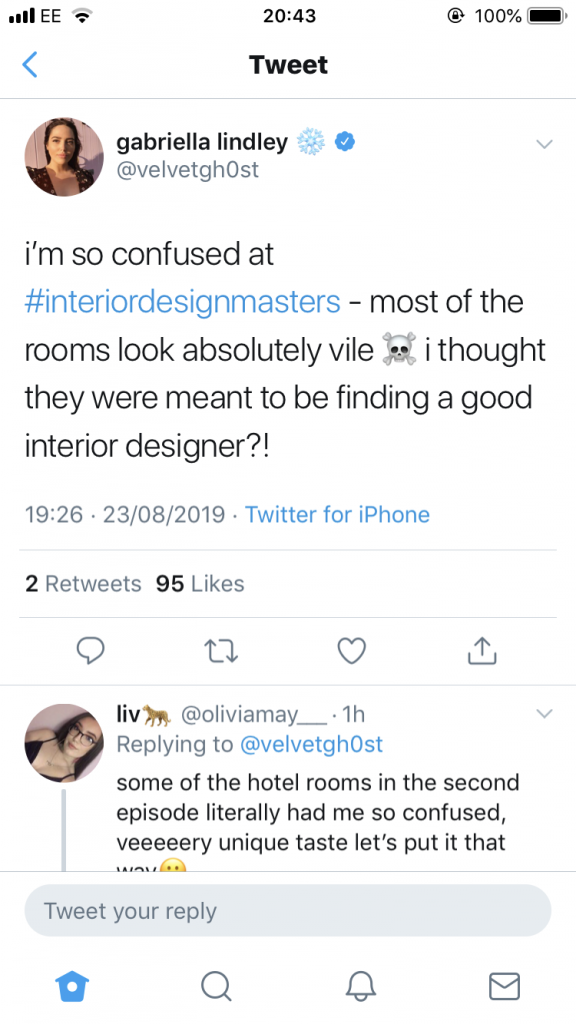The width and height of the screenshot is (576, 1024).
Task: Tap the reply speech bubble icon
Action: coord(90,650)
